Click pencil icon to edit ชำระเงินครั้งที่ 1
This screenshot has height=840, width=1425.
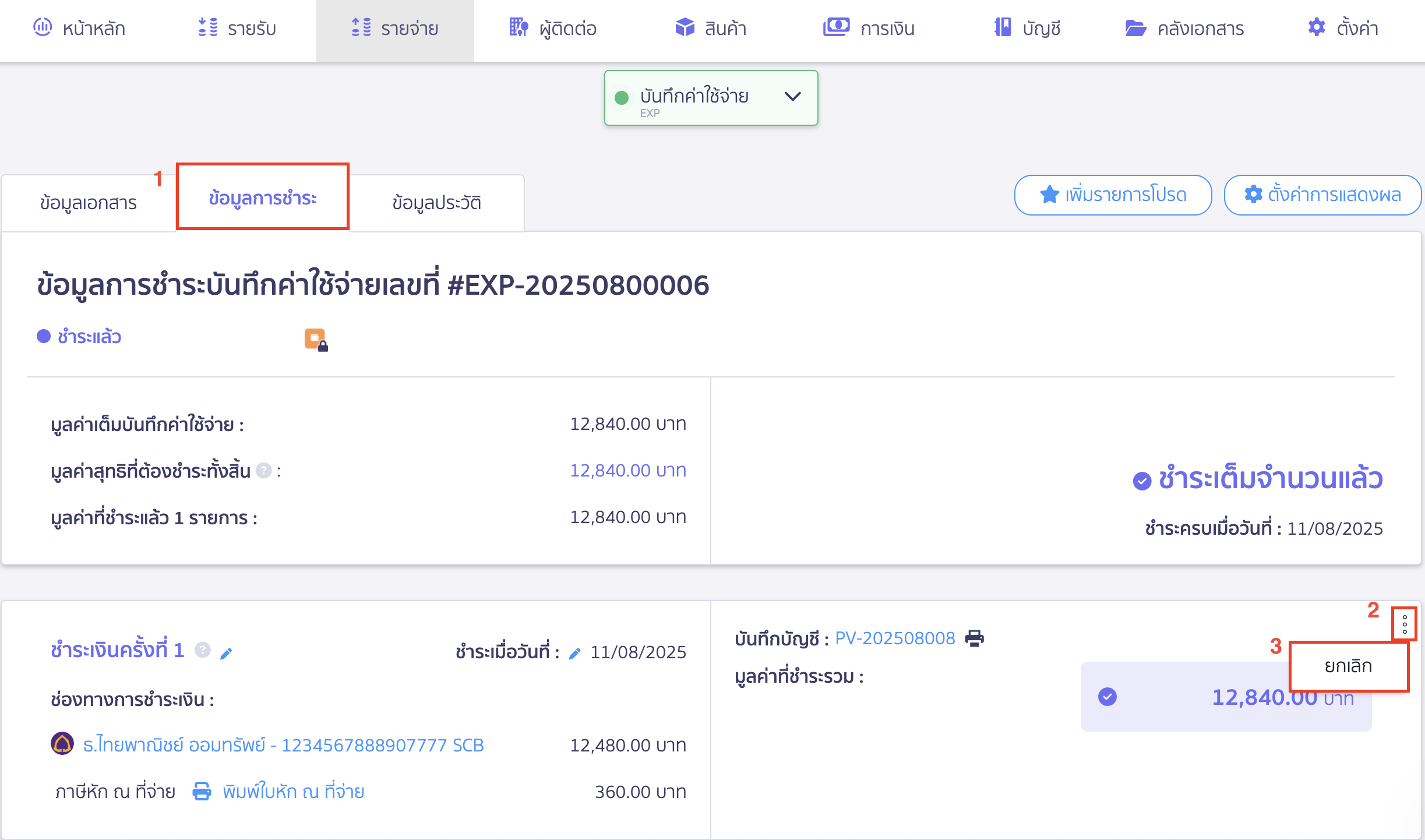226,654
